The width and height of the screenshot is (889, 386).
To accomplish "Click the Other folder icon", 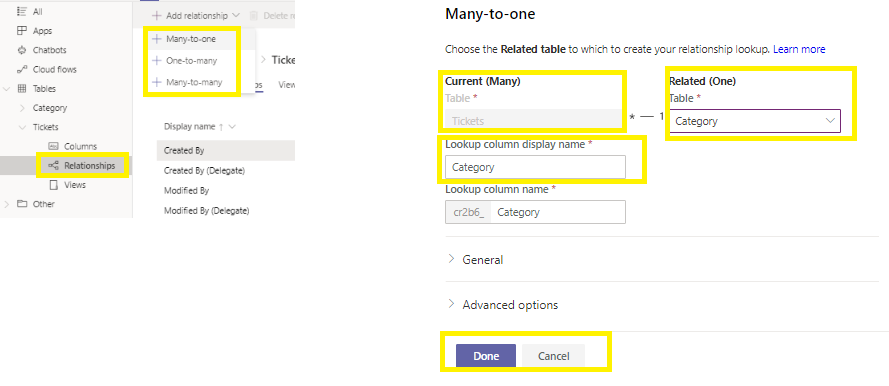I will (x=22, y=204).
